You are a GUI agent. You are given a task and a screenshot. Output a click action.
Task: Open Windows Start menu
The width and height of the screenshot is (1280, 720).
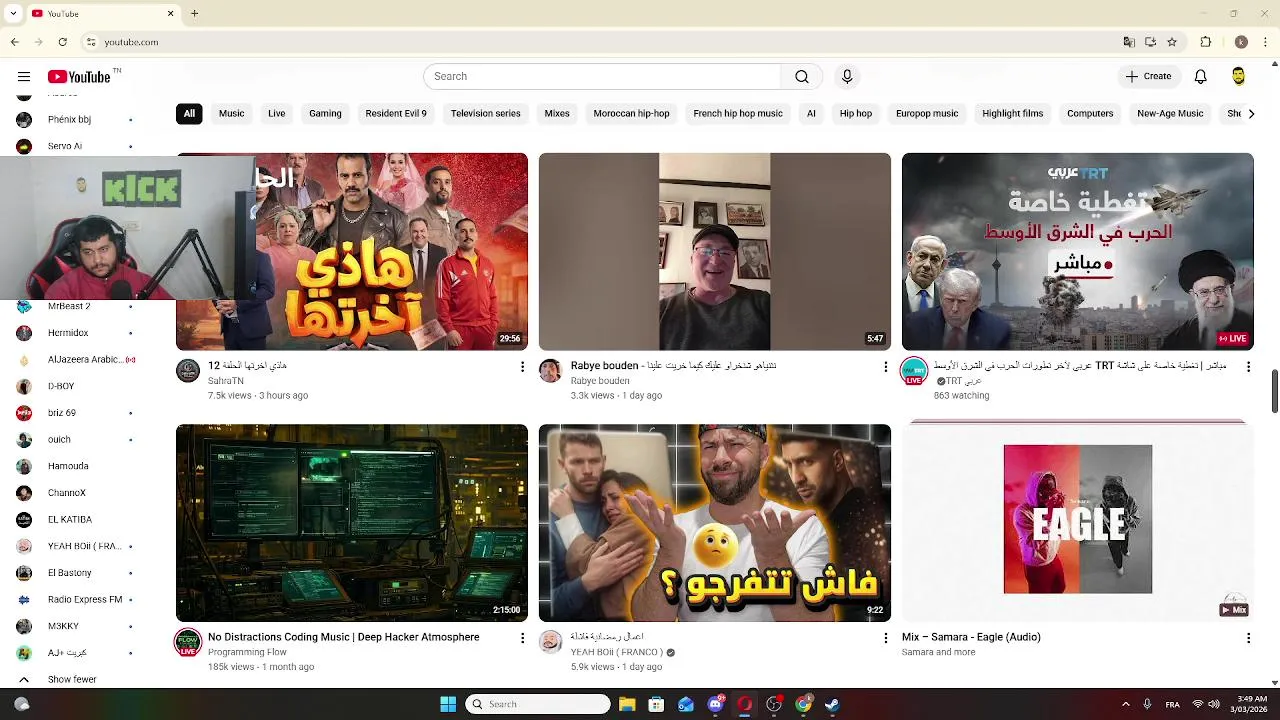tap(448, 704)
